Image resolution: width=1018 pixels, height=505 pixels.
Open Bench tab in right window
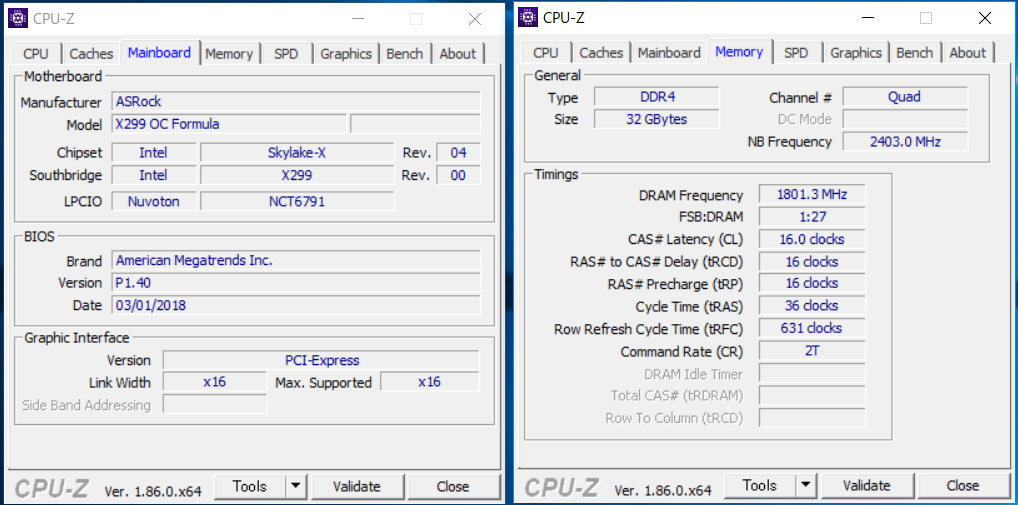pyautogui.click(x=915, y=53)
